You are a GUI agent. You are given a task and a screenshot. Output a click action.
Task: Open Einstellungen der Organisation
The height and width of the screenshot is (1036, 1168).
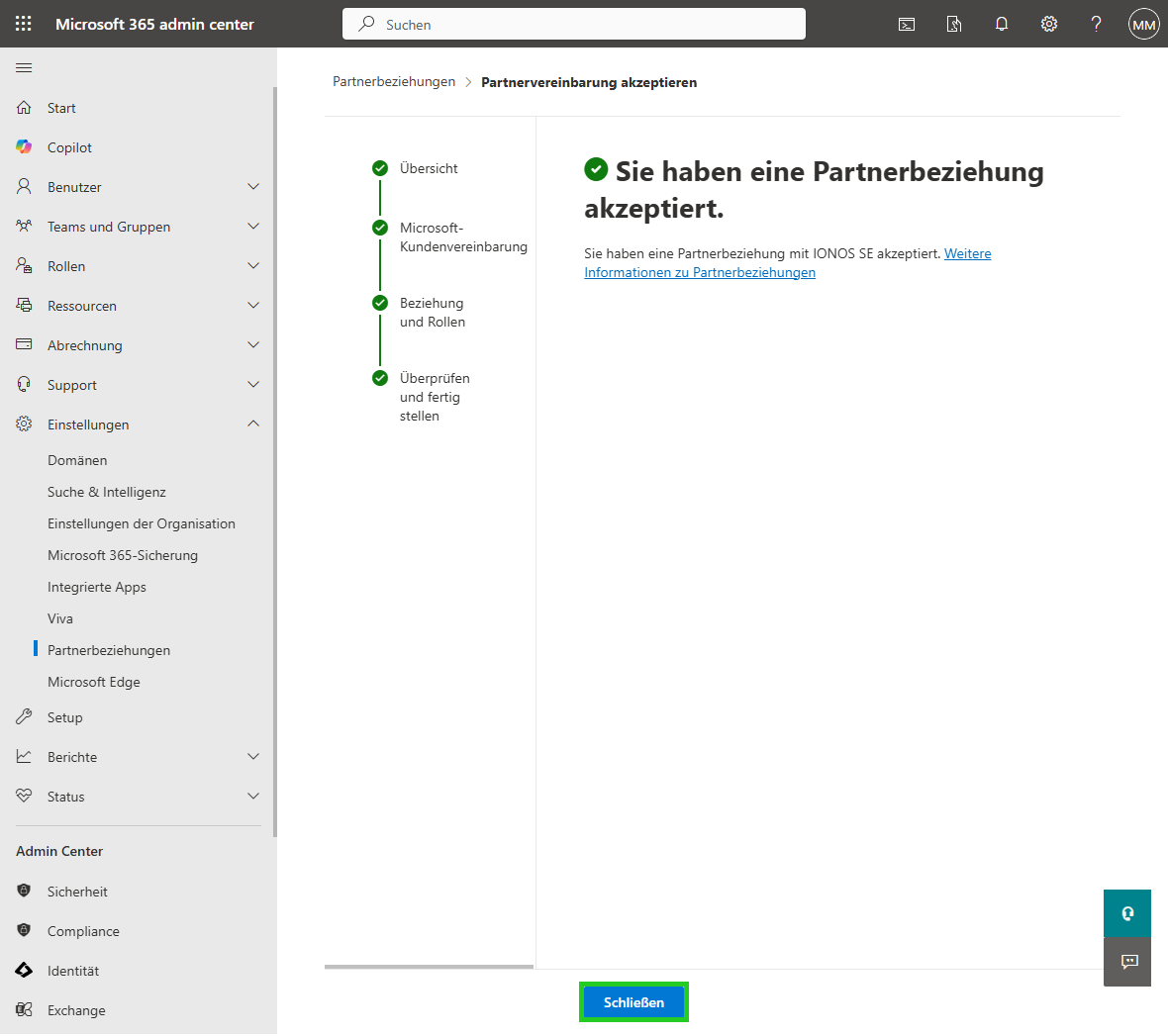(142, 523)
